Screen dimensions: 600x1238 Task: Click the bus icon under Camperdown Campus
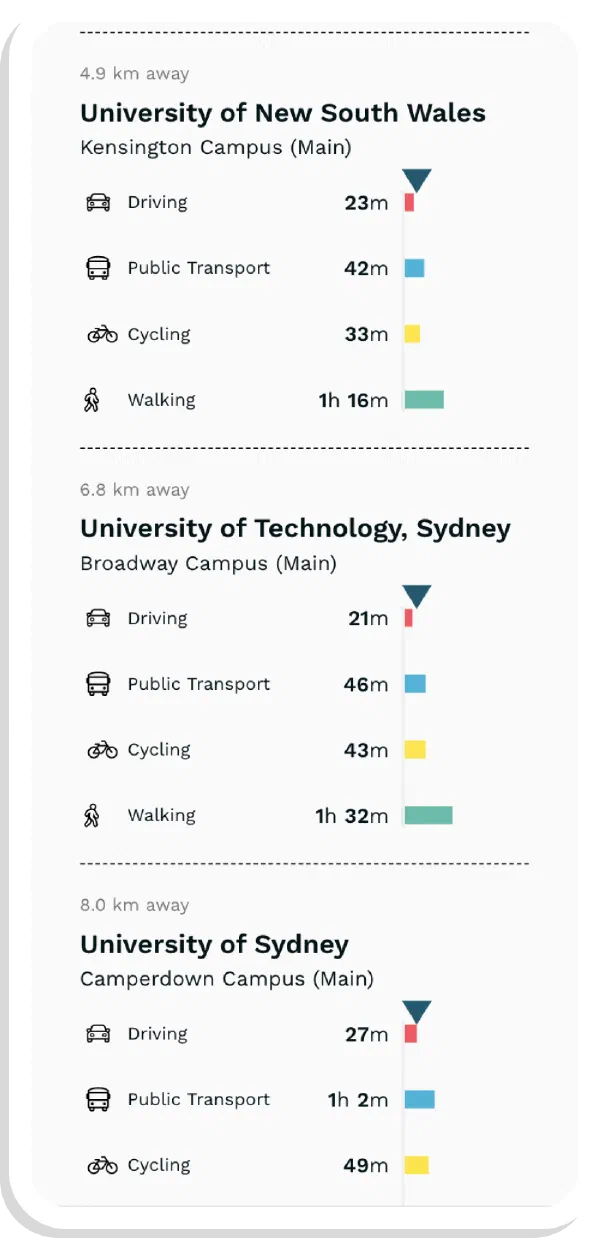coord(98,1100)
